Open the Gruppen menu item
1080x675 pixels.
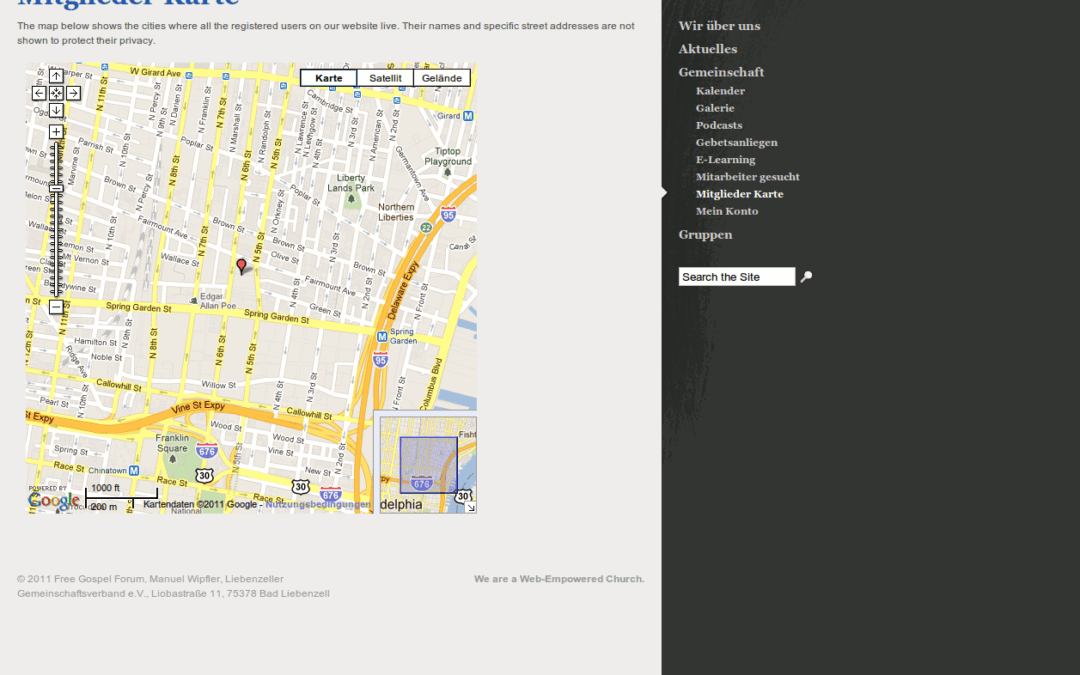705,235
